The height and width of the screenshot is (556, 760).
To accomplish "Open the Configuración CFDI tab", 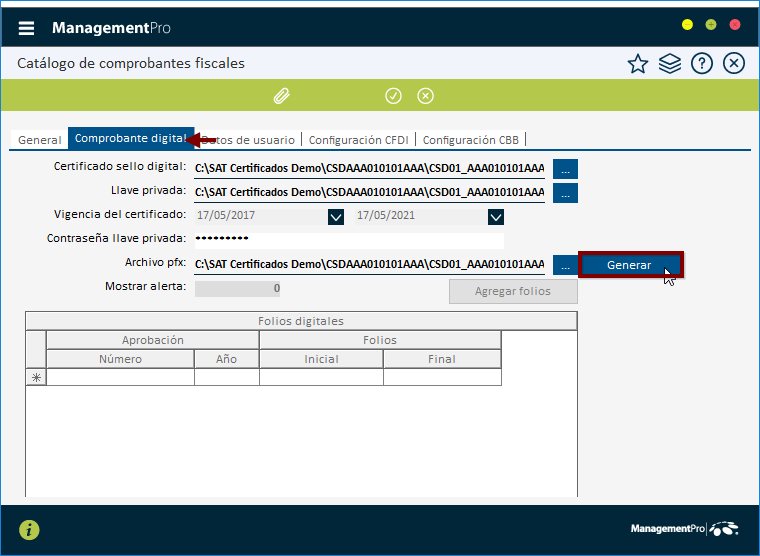I will (359, 140).
